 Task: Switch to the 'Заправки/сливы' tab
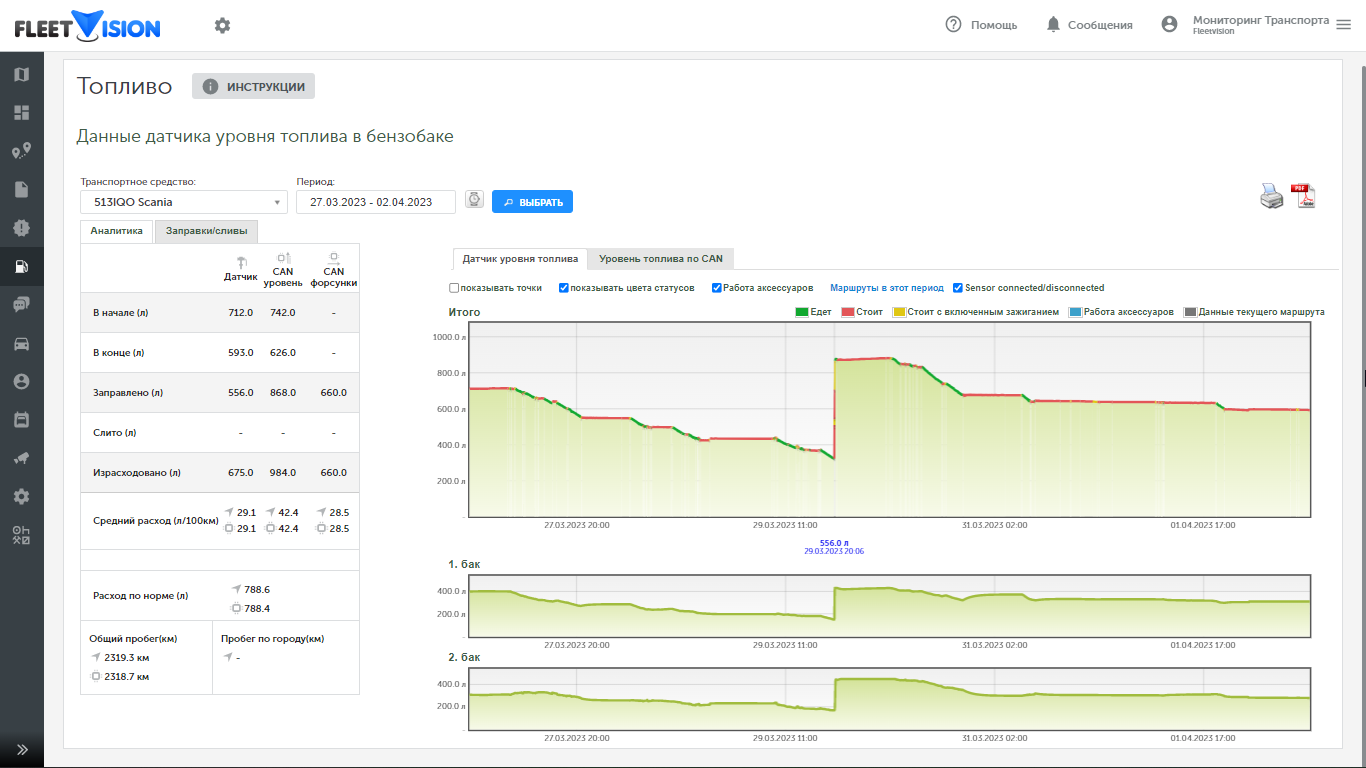coord(206,231)
